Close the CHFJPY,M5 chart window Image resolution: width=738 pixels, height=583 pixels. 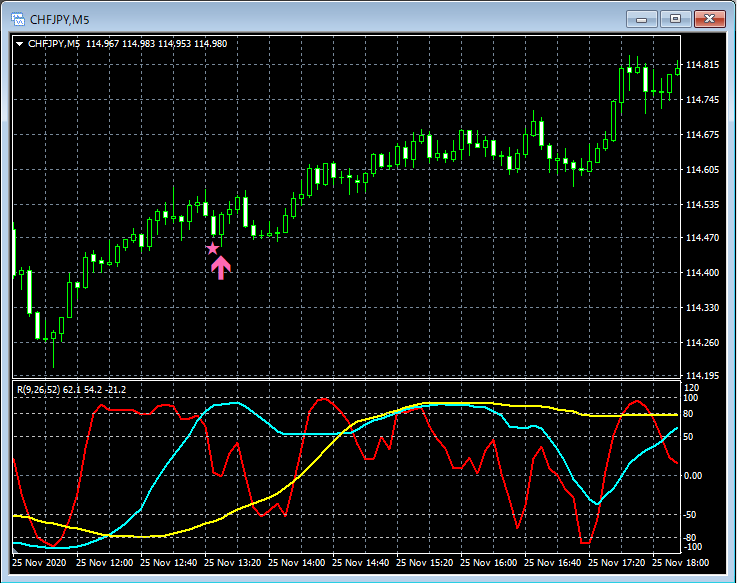(x=709, y=18)
